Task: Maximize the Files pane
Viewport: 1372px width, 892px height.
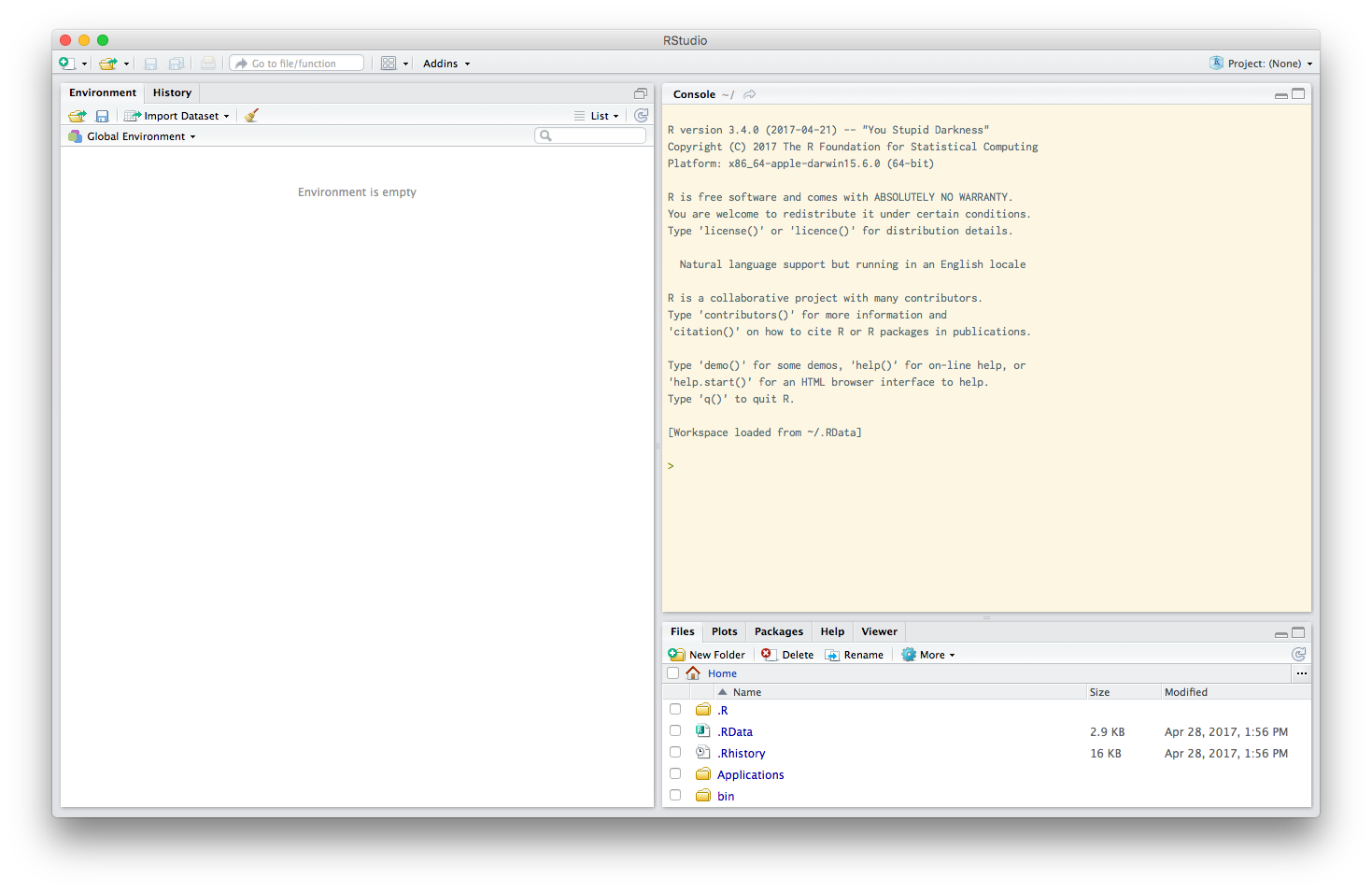Action: [1298, 632]
